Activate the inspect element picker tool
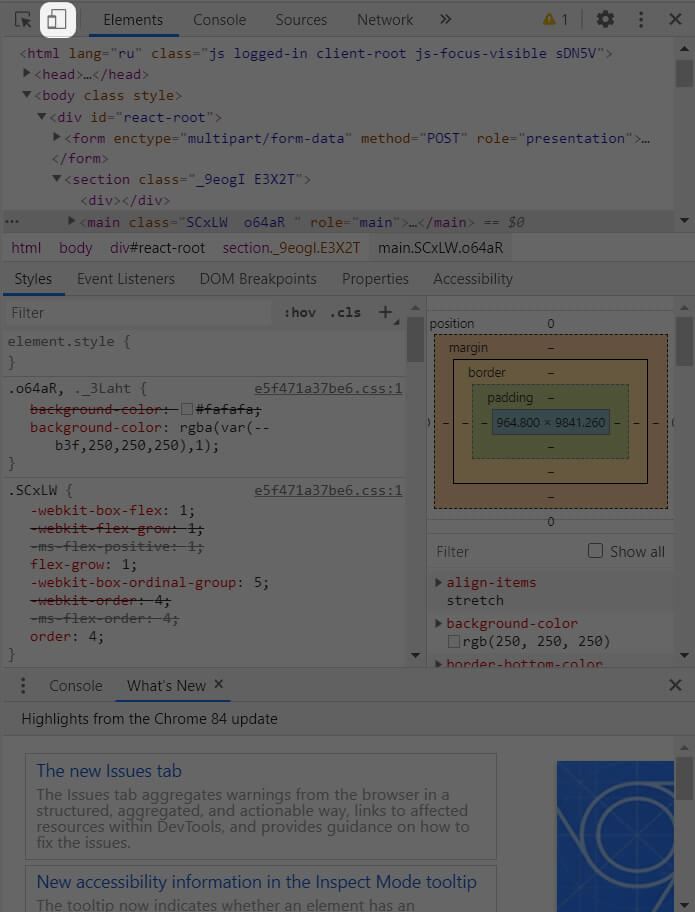 pyautogui.click(x=23, y=20)
